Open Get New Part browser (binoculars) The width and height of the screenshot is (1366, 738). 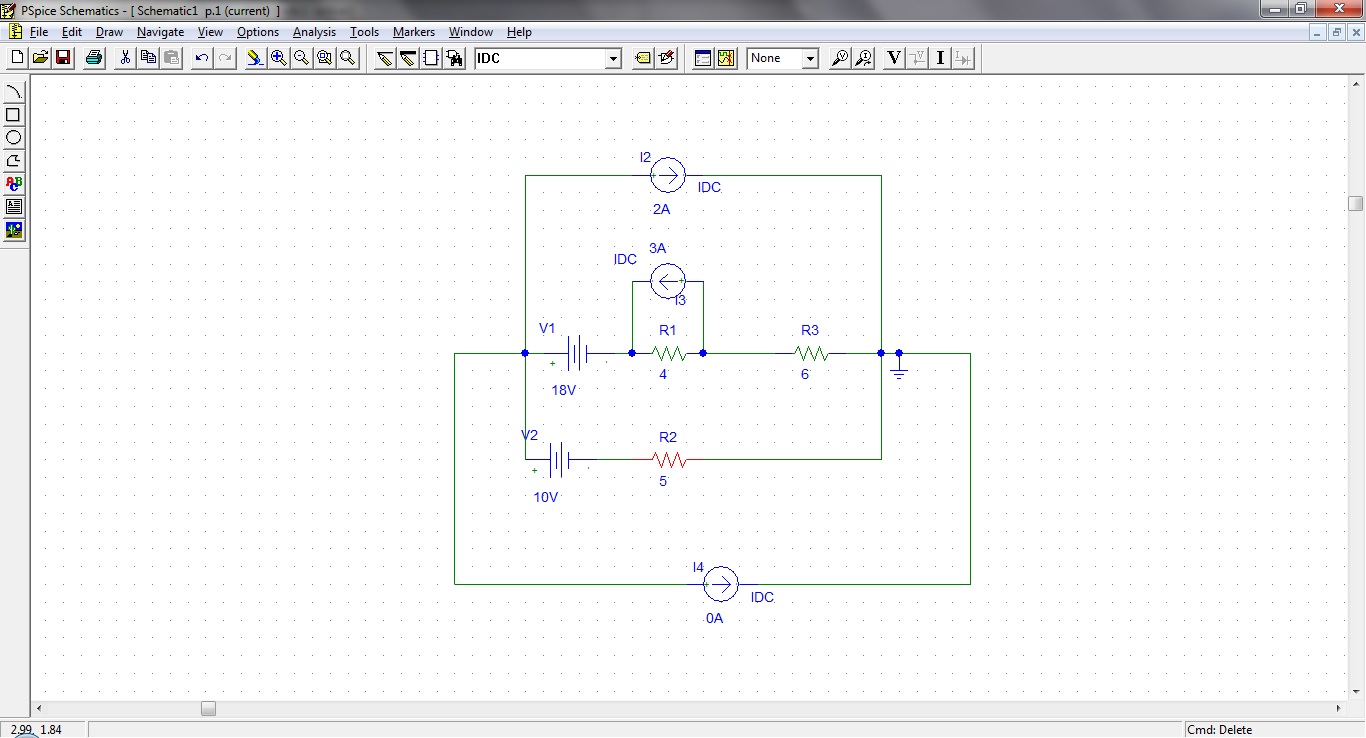click(x=455, y=58)
